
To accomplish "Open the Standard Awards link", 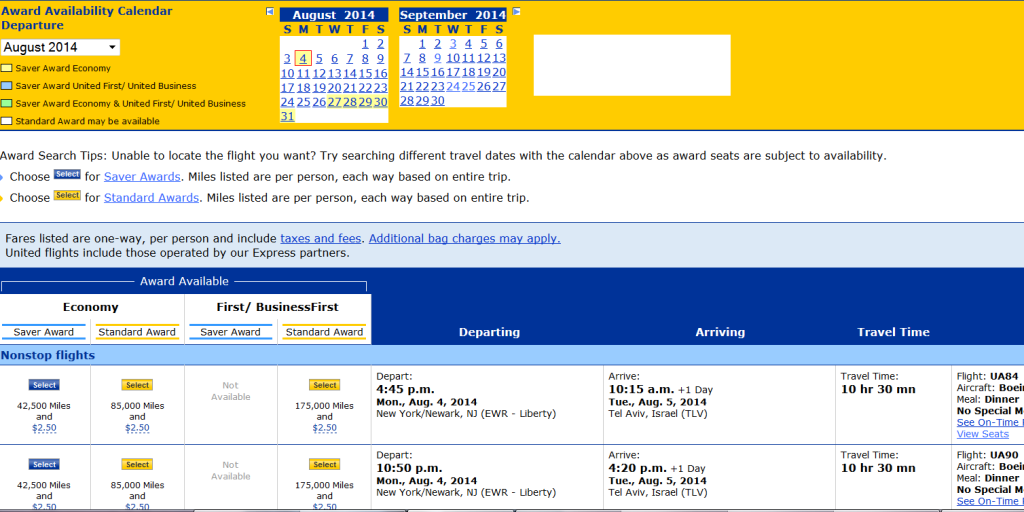I will (x=152, y=198).
